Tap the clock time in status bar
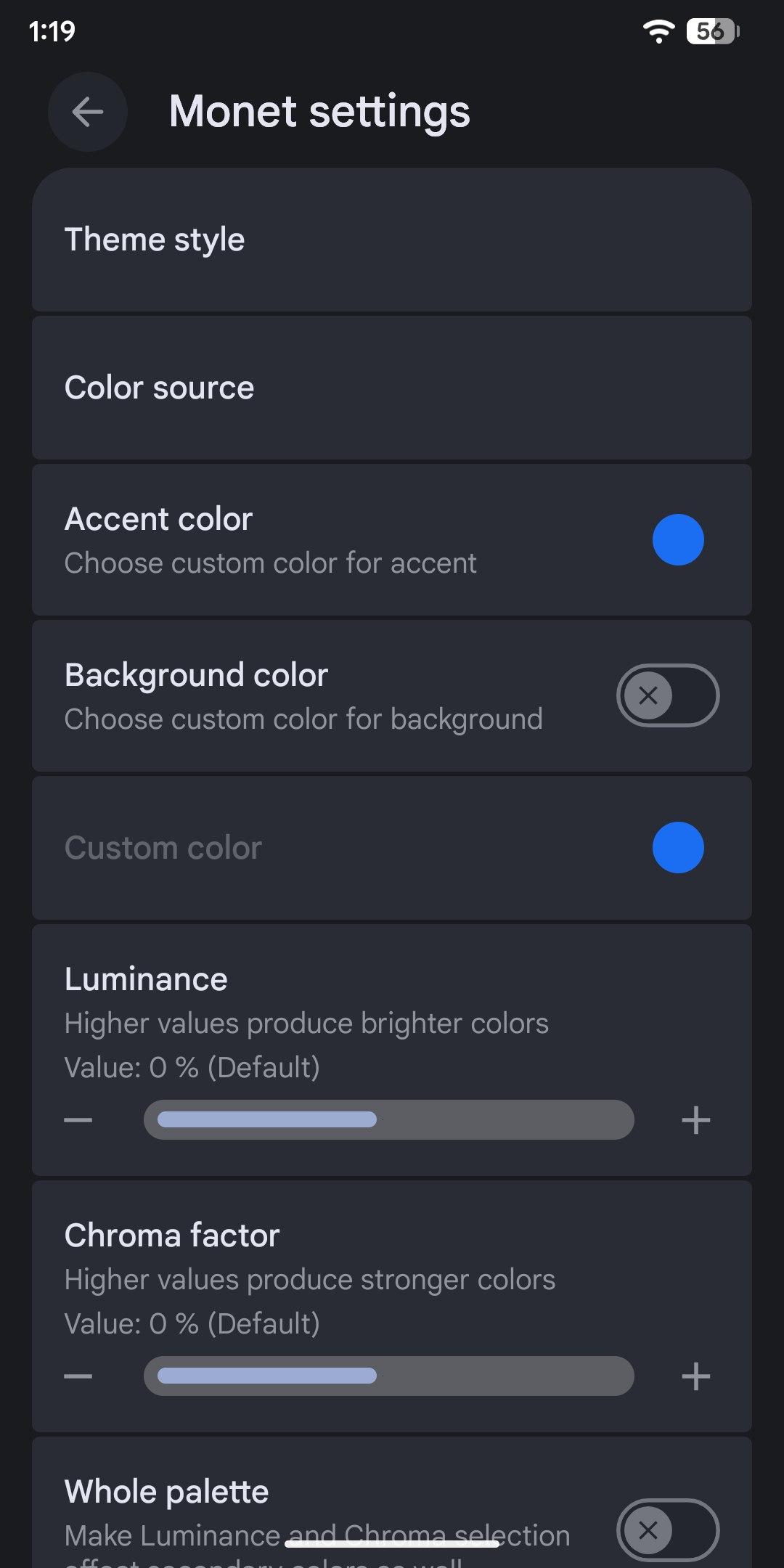 52,31
